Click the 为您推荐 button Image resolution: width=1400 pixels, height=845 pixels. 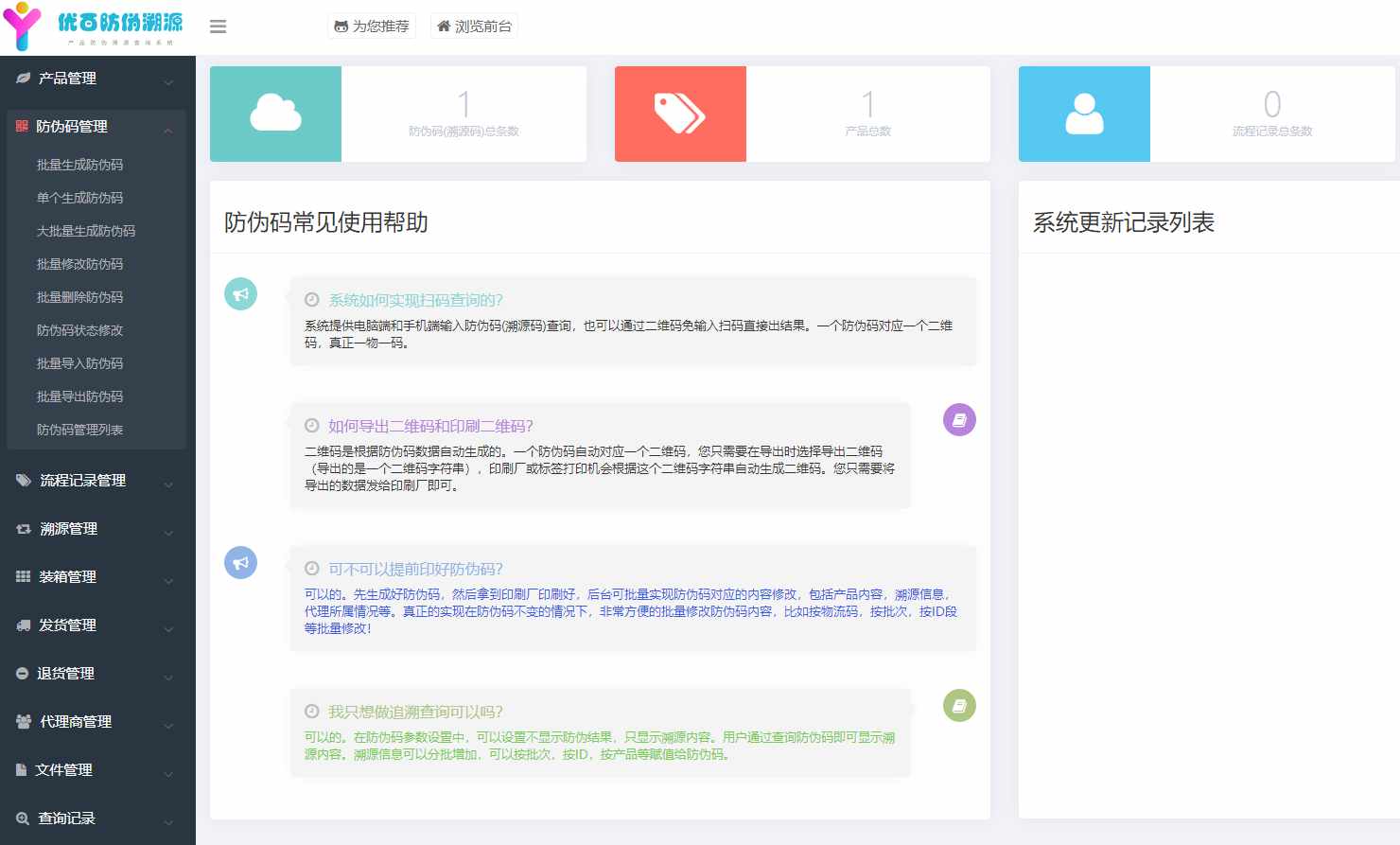[x=372, y=26]
